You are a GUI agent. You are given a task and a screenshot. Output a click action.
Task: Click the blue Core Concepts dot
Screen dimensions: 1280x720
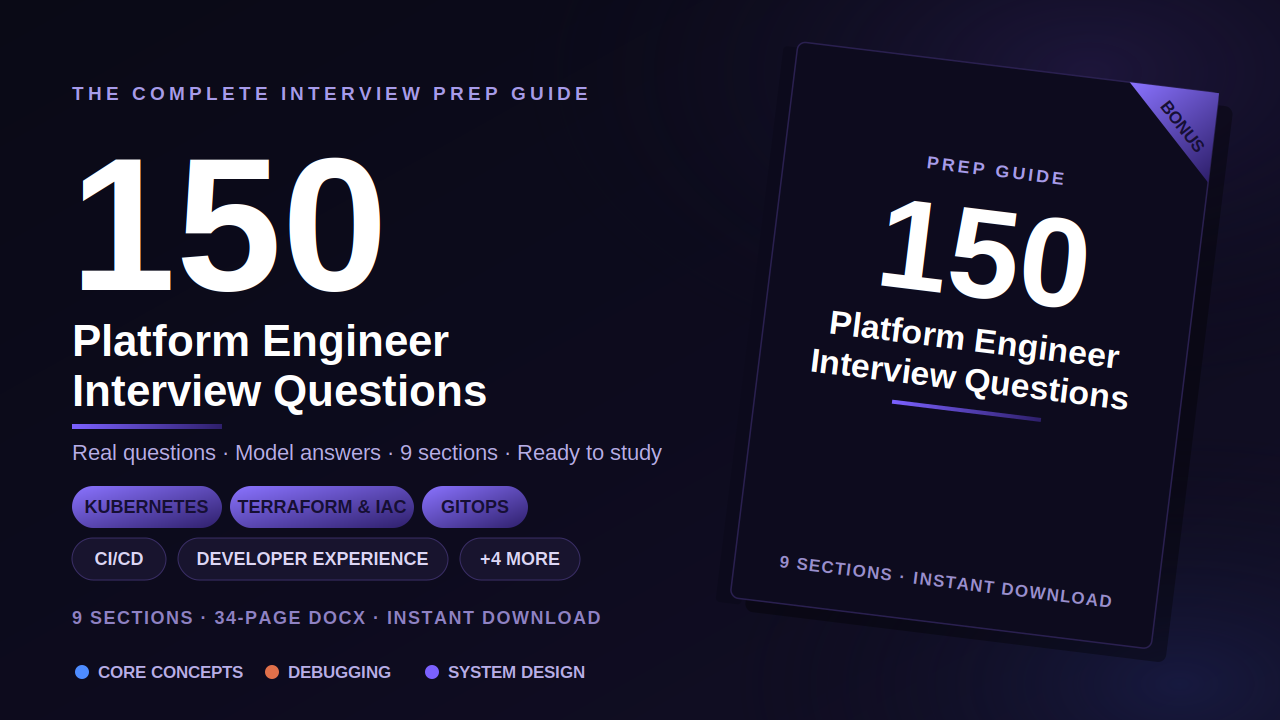point(82,672)
